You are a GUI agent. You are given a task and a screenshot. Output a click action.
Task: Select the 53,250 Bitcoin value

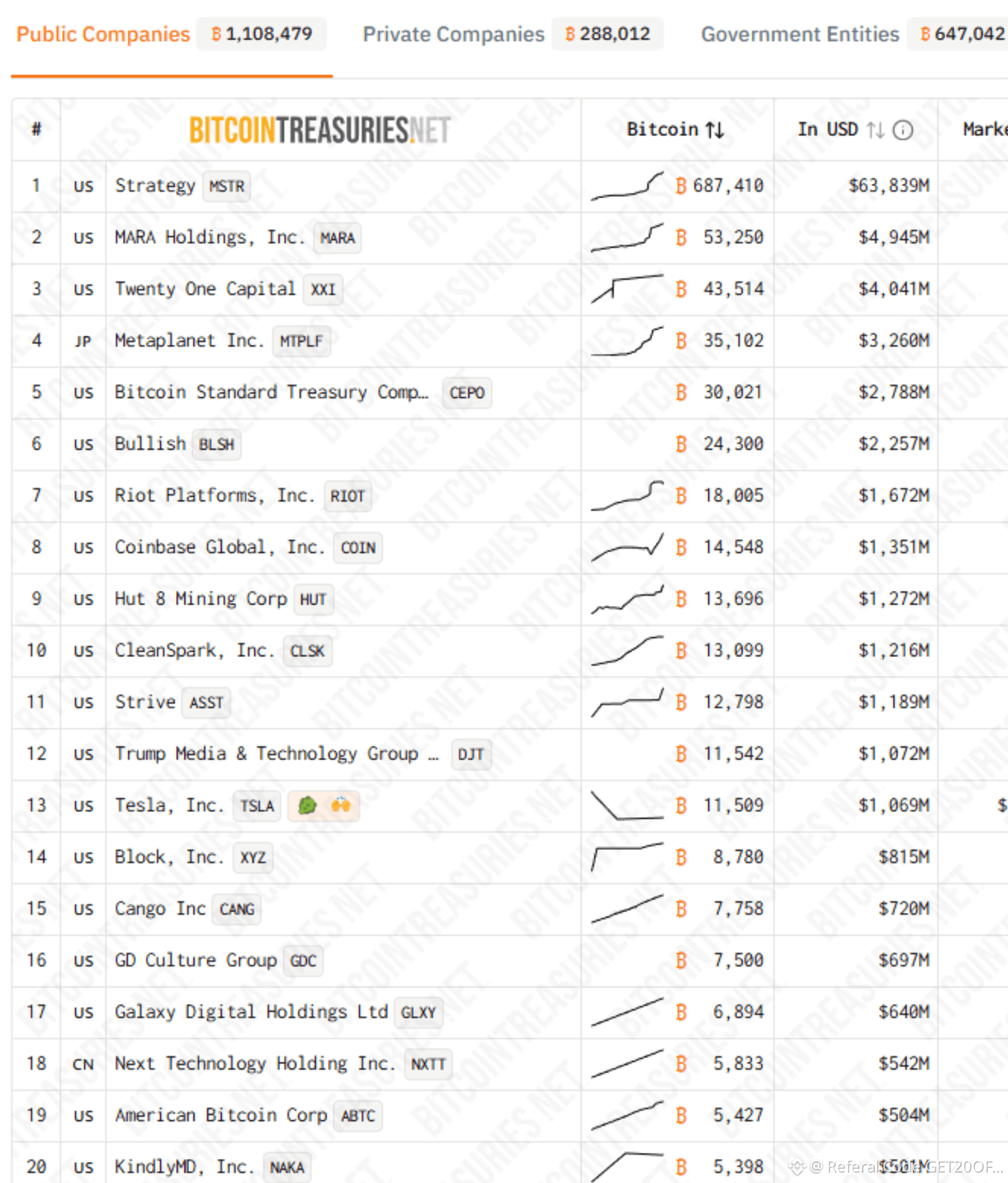pos(733,238)
